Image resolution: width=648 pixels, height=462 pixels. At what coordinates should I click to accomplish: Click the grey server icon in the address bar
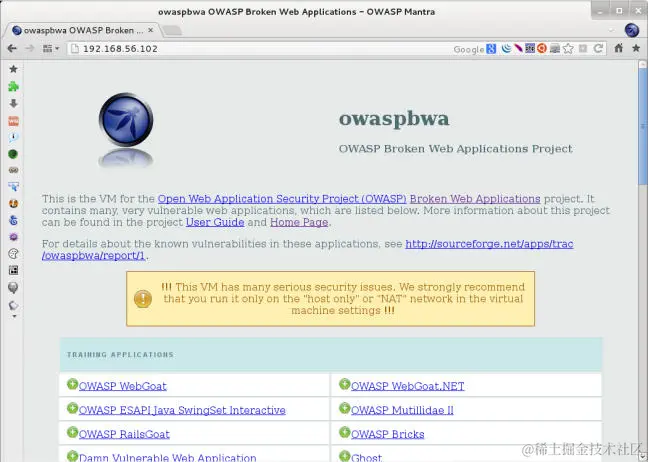click(x=555, y=49)
